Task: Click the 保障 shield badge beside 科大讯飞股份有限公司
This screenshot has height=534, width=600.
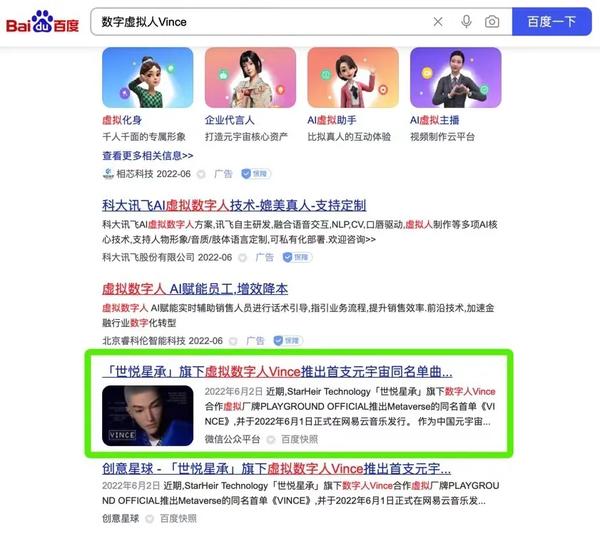Action: 297,257
